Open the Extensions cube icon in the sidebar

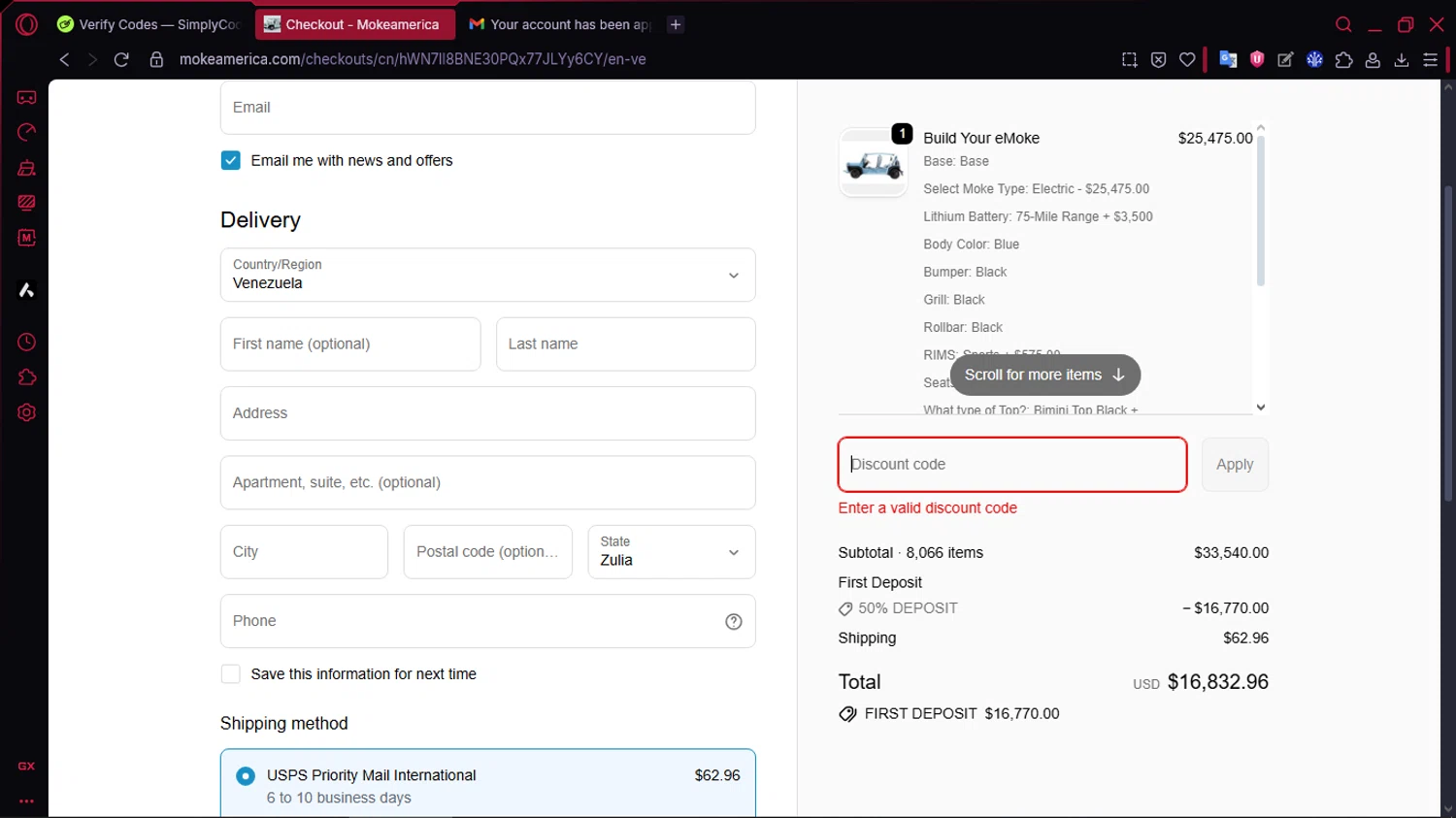[x=26, y=377]
